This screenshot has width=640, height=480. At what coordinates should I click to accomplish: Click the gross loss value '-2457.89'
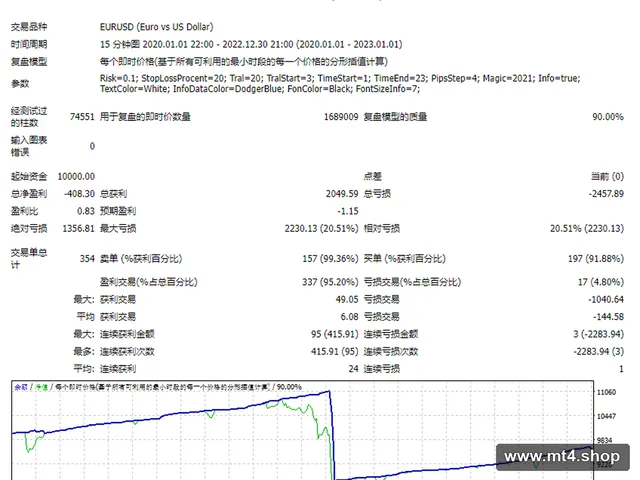point(606,193)
